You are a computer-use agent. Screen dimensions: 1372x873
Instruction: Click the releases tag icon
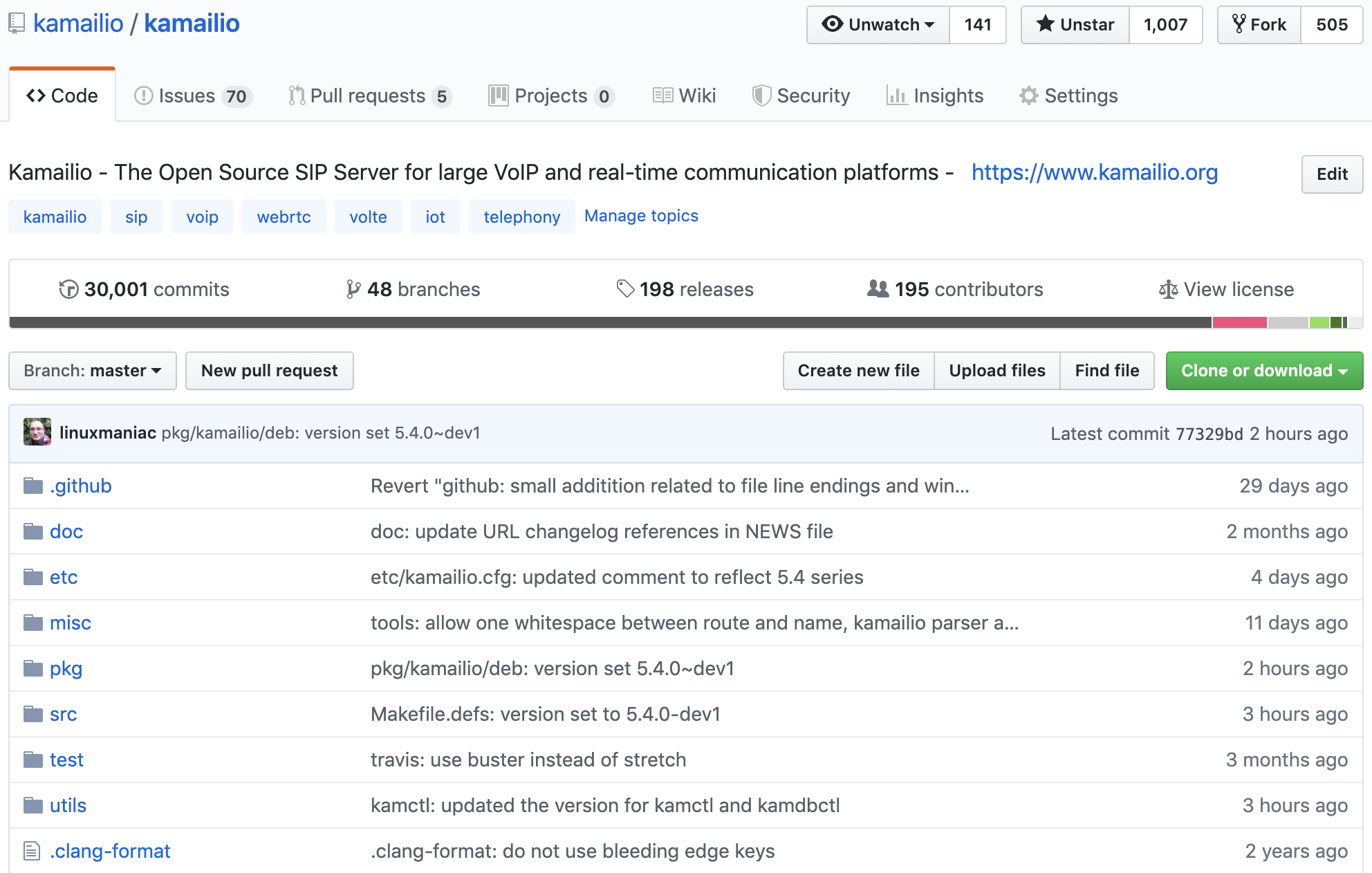(625, 289)
